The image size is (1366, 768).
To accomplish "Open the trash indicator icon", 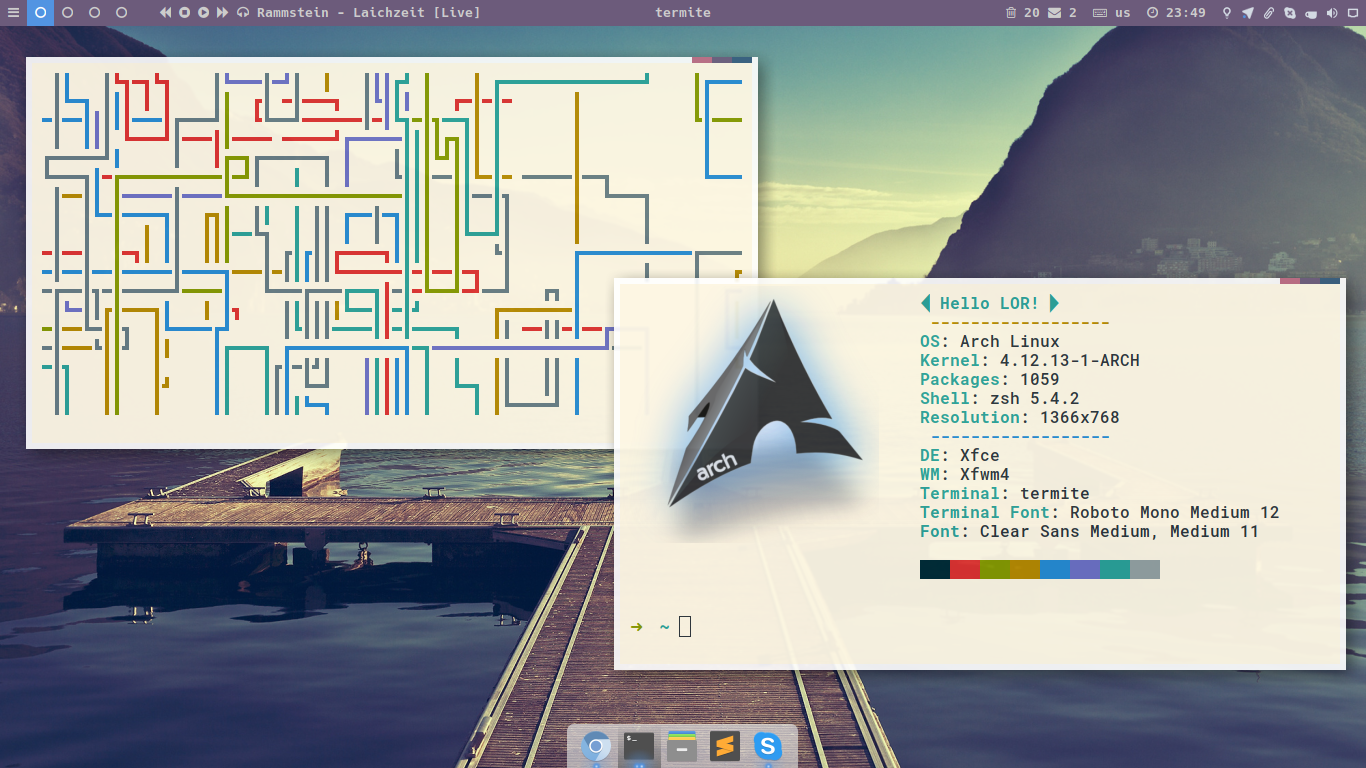I will point(1011,13).
